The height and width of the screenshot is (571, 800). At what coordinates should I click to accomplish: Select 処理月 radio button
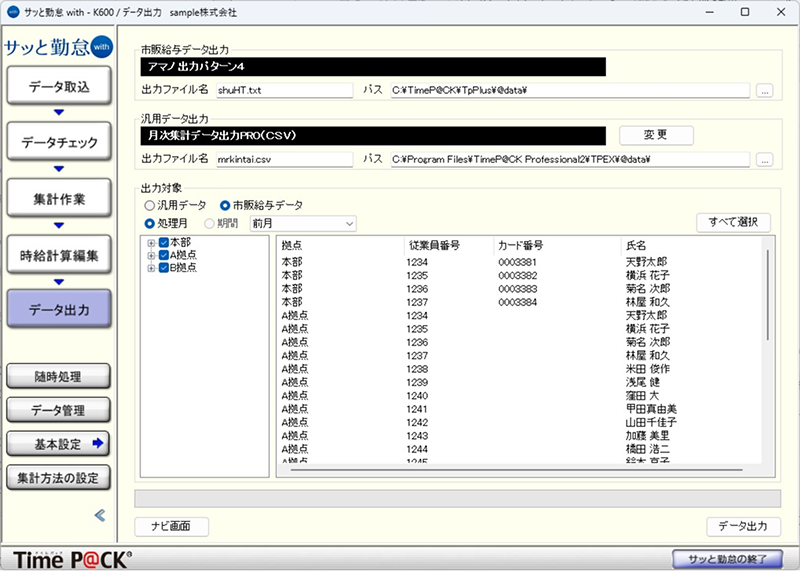(x=166, y=224)
